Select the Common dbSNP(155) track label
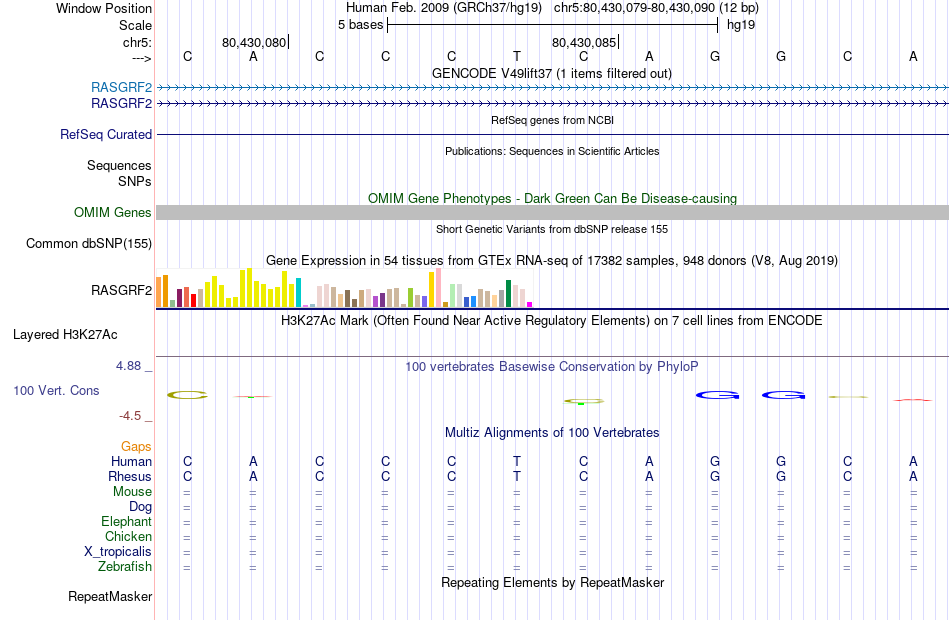Viewport: 950px width, 620px height. 89,243
